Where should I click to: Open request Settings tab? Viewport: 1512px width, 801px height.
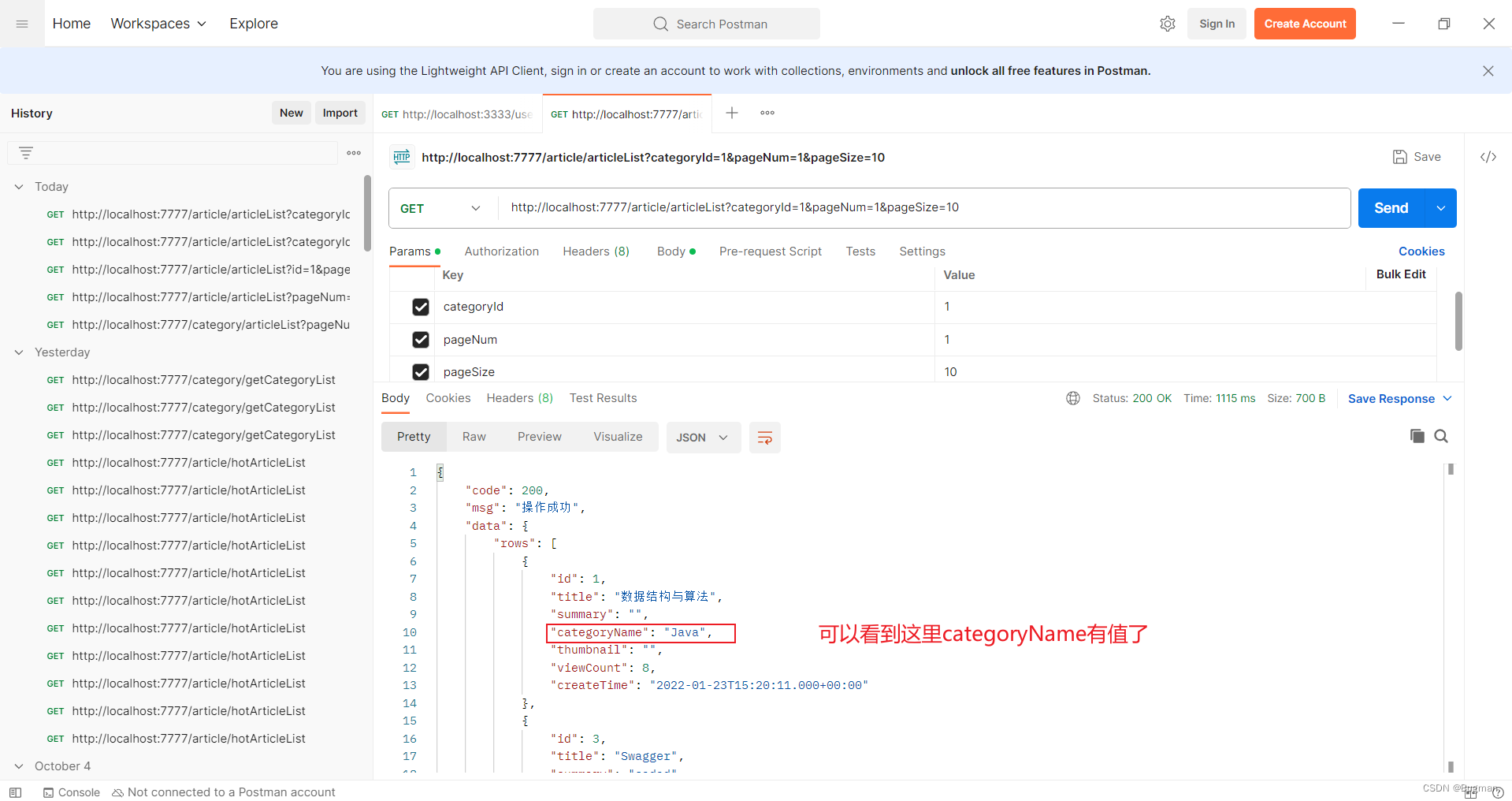[x=922, y=251]
